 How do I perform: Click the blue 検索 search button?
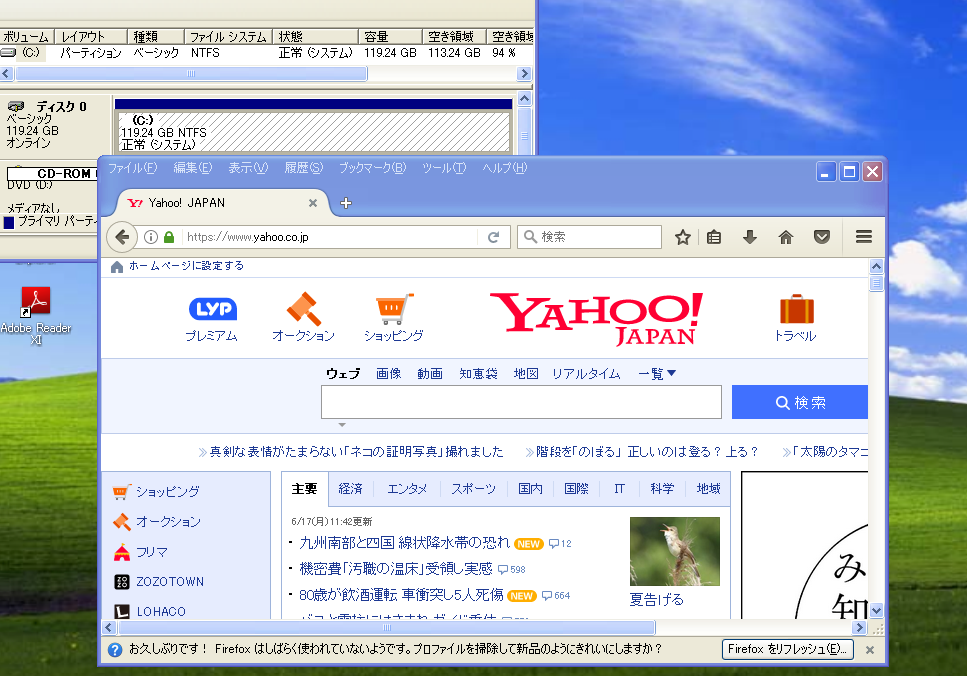(x=800, y=402)
